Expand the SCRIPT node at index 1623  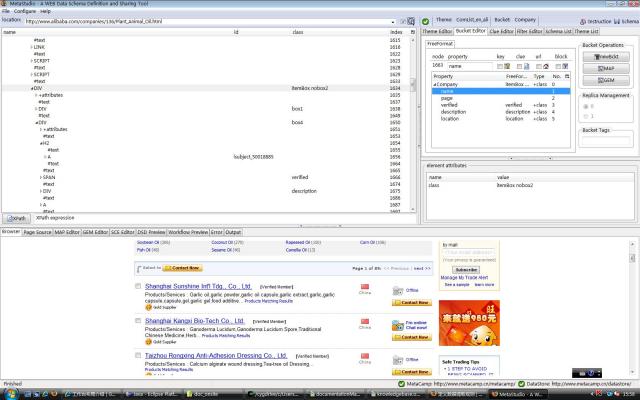[31, 61]
